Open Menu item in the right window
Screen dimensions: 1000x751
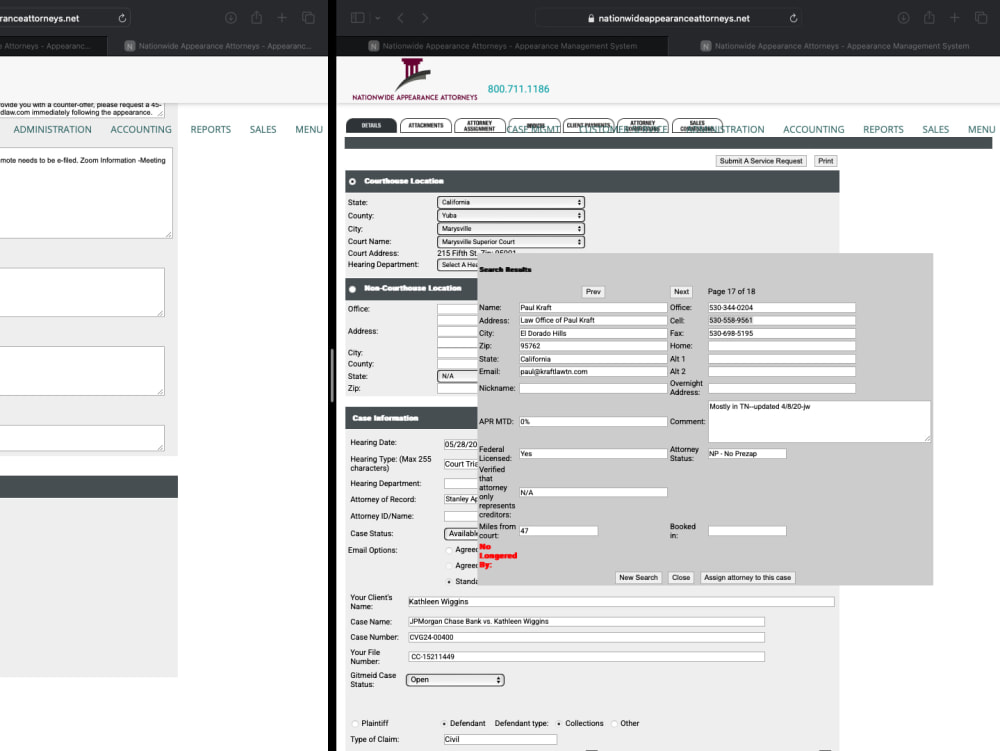982,129
